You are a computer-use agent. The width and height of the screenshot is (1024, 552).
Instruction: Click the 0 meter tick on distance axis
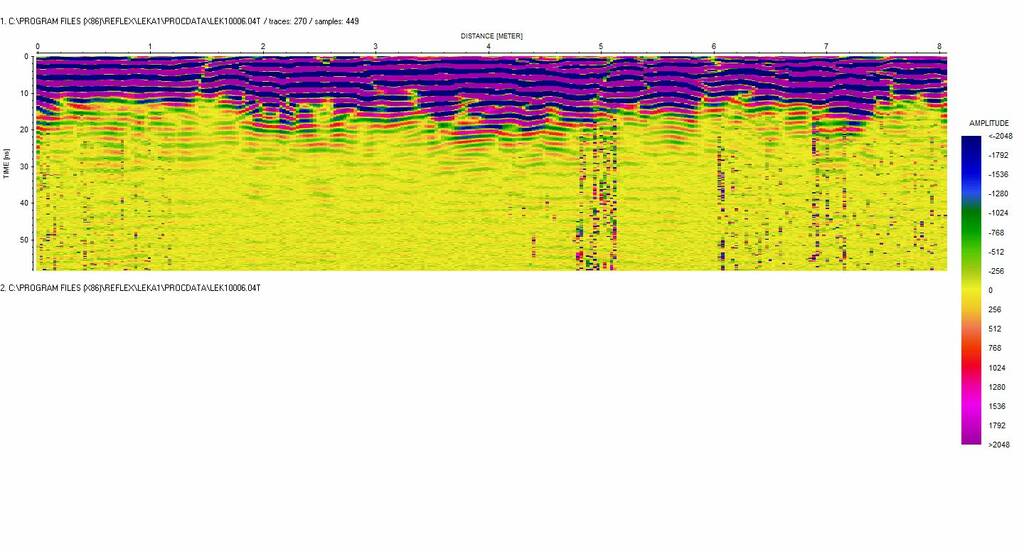point(38,47)
